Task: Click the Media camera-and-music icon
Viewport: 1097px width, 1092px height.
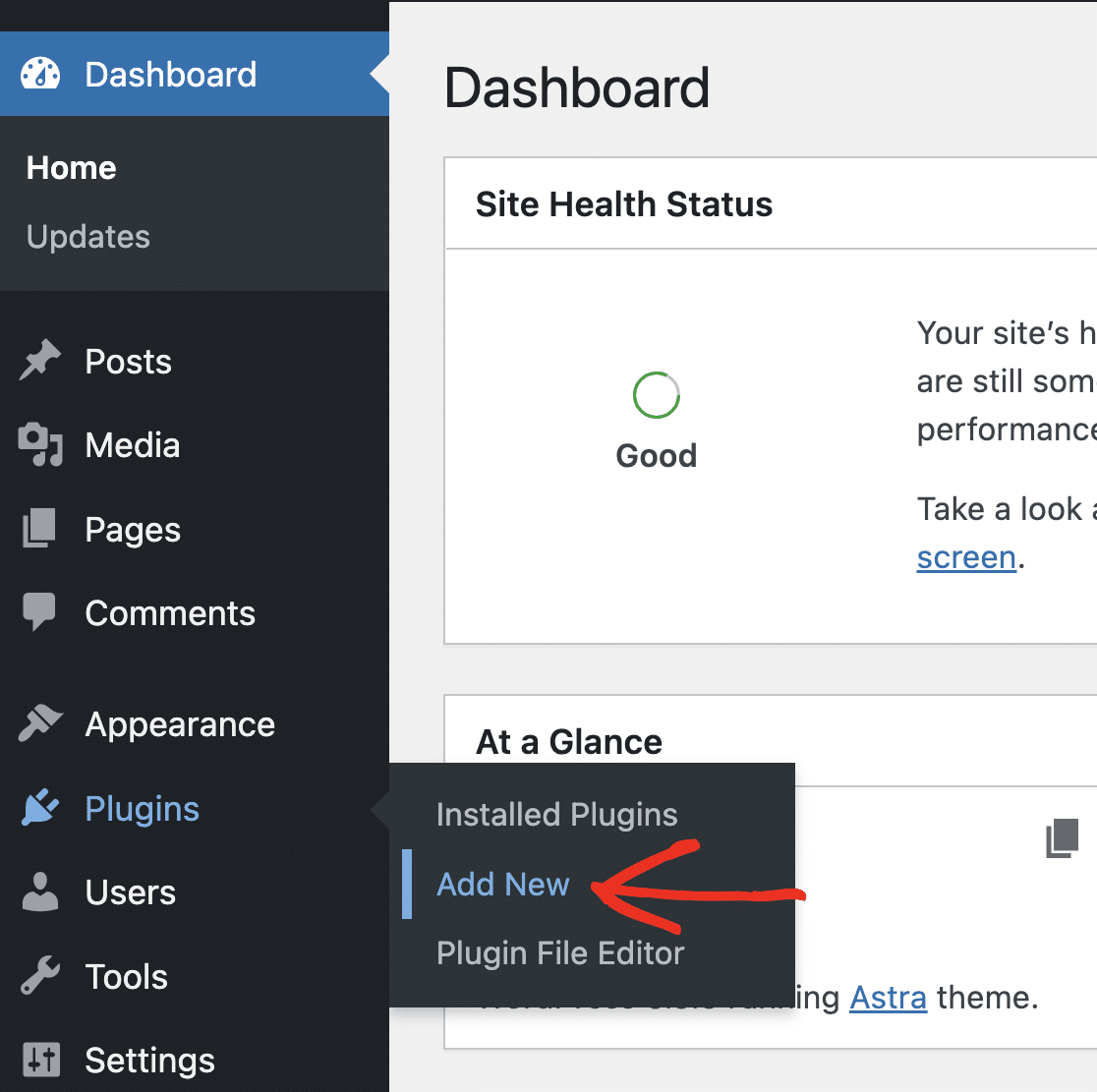Action: coord(40,444)
